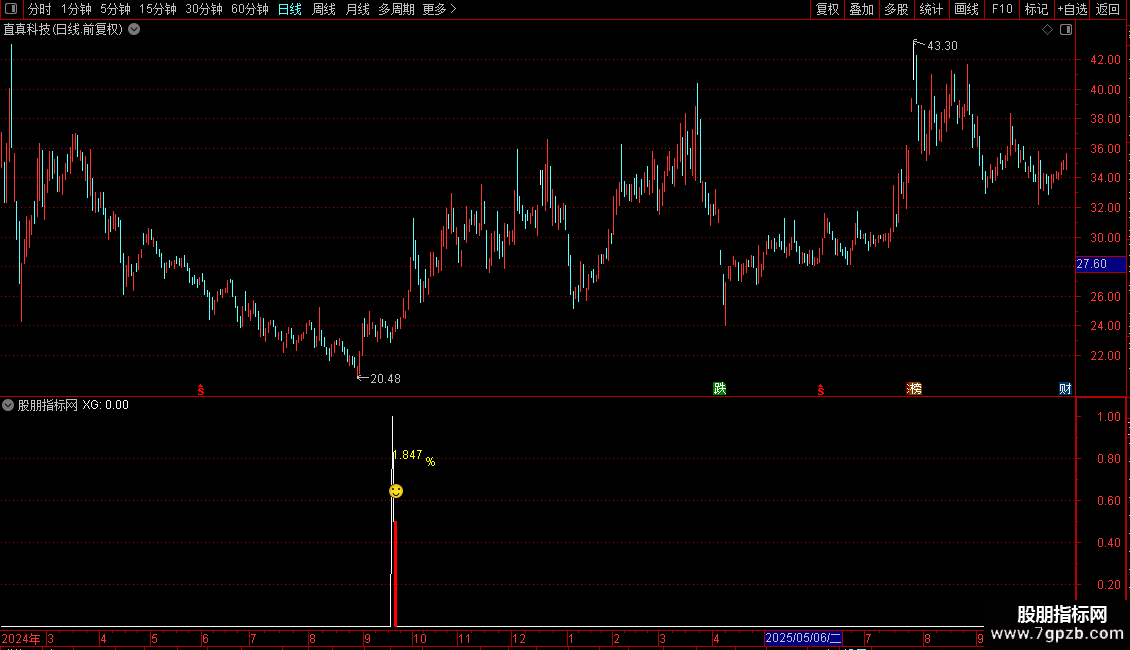
Task: Click the month 10 tick on time axis
Action: coord(419,638)
